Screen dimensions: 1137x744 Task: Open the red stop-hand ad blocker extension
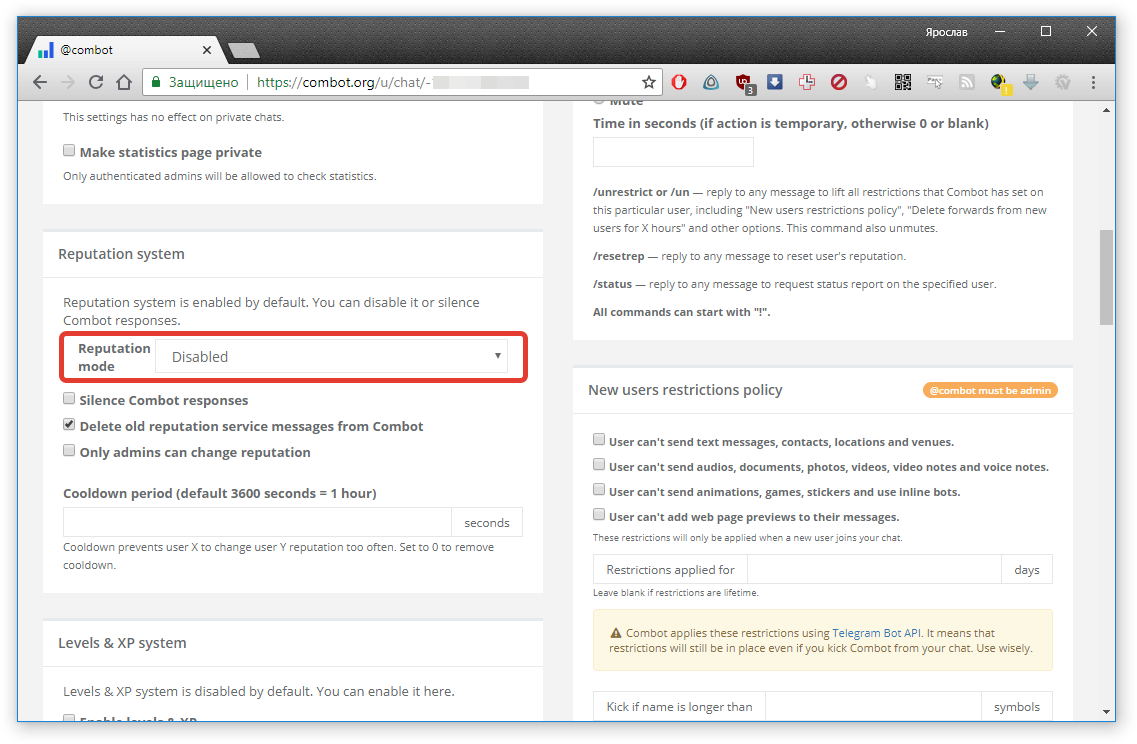coord(679,83)
